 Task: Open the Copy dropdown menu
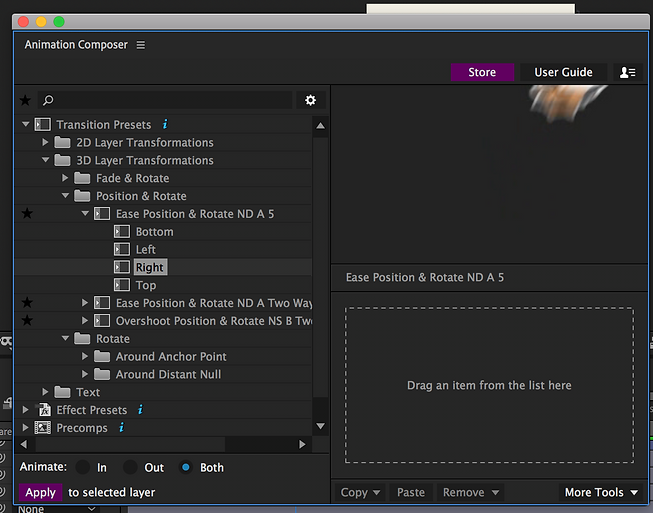click(360, 493)
